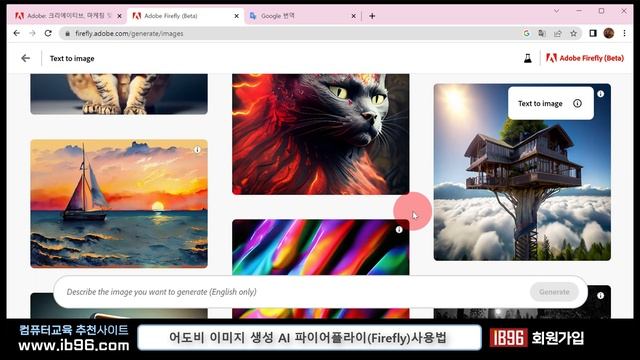Click the Adobe Firefly (Beta) logo

coord(585,58)
